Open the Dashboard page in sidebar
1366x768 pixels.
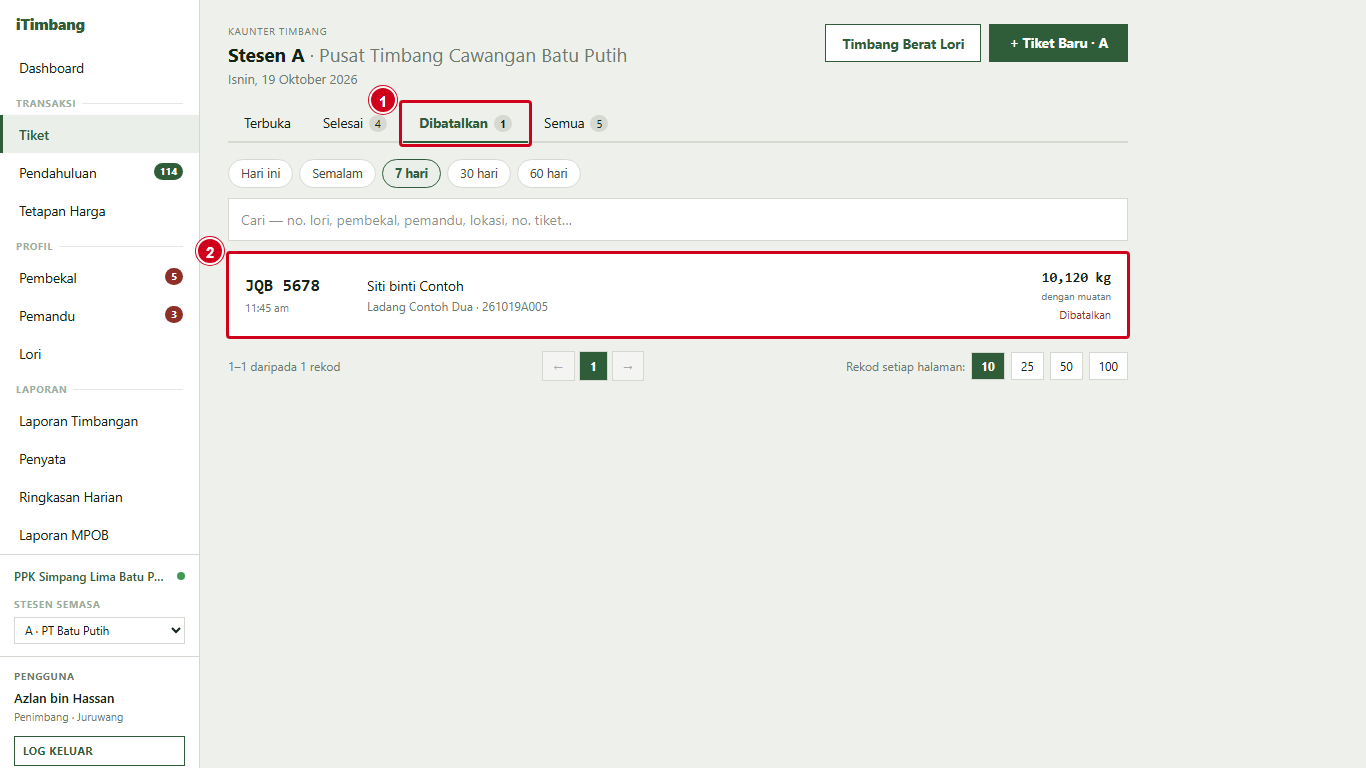[100, 68]
